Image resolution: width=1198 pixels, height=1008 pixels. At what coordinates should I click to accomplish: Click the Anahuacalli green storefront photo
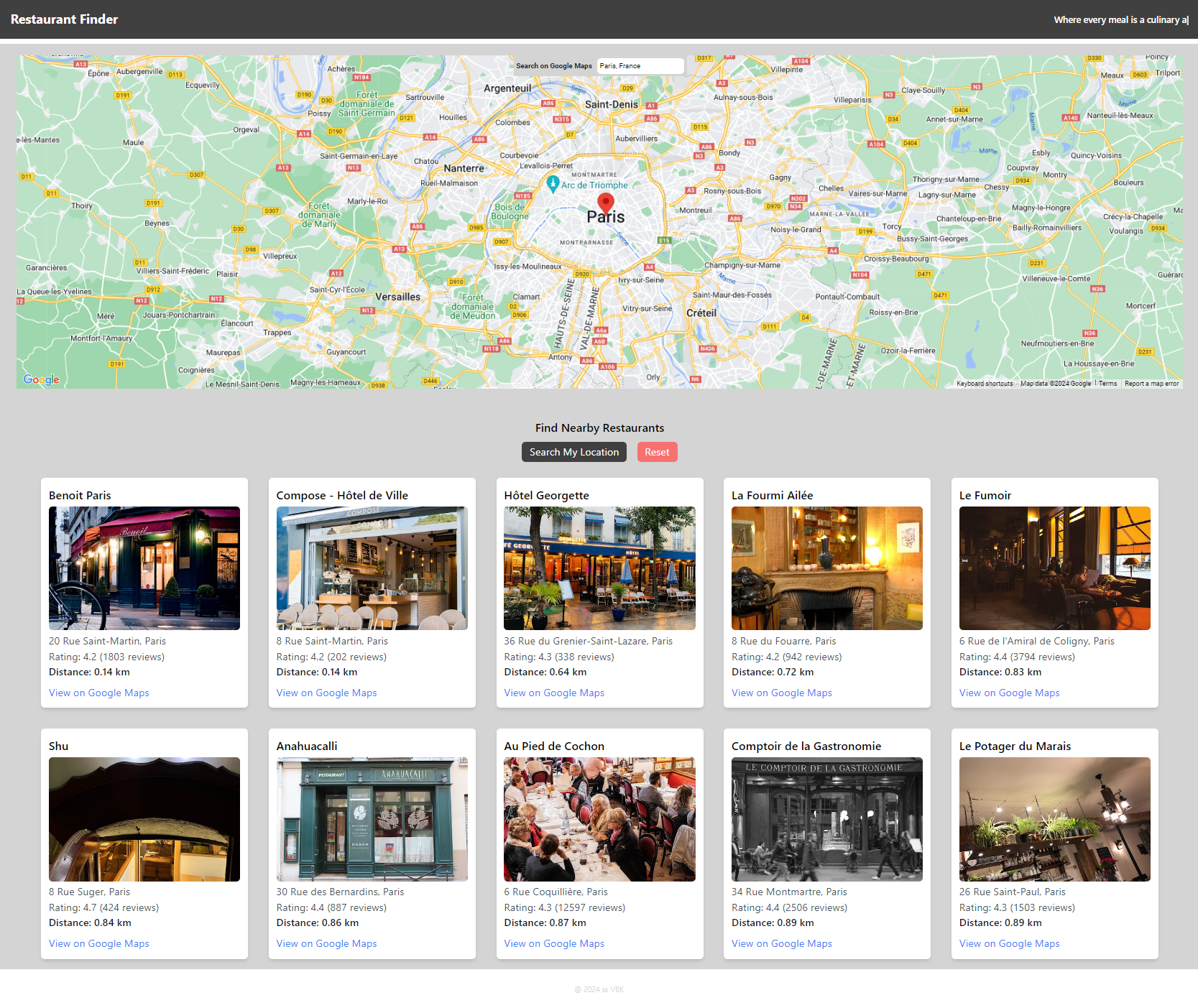click(372, 819)
